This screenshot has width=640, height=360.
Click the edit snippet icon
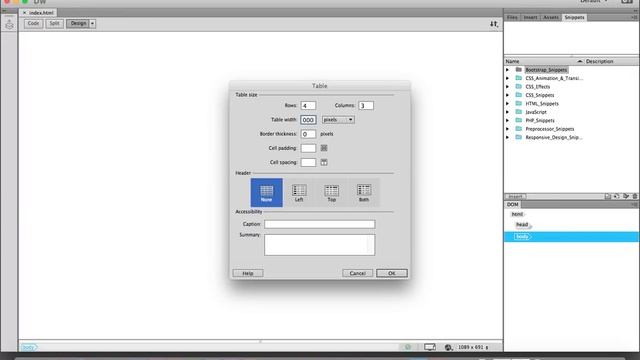(x=626, y=196)
